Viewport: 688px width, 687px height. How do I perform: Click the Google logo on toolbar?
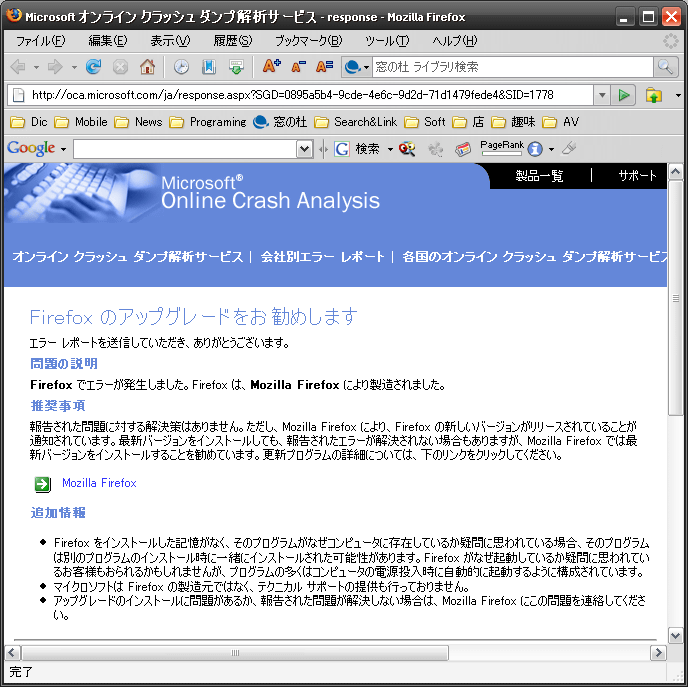(x=31, y=148)
